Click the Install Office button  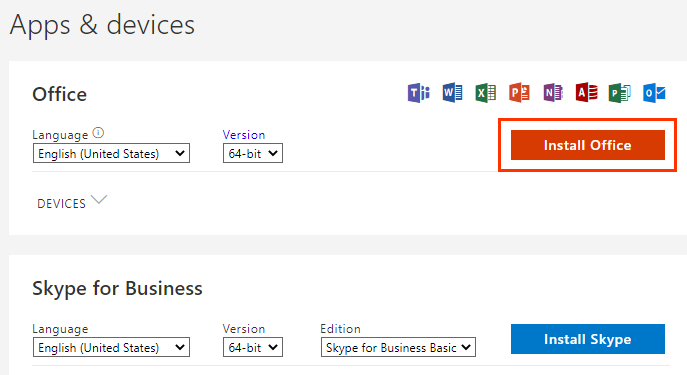[x=588, y=145]
